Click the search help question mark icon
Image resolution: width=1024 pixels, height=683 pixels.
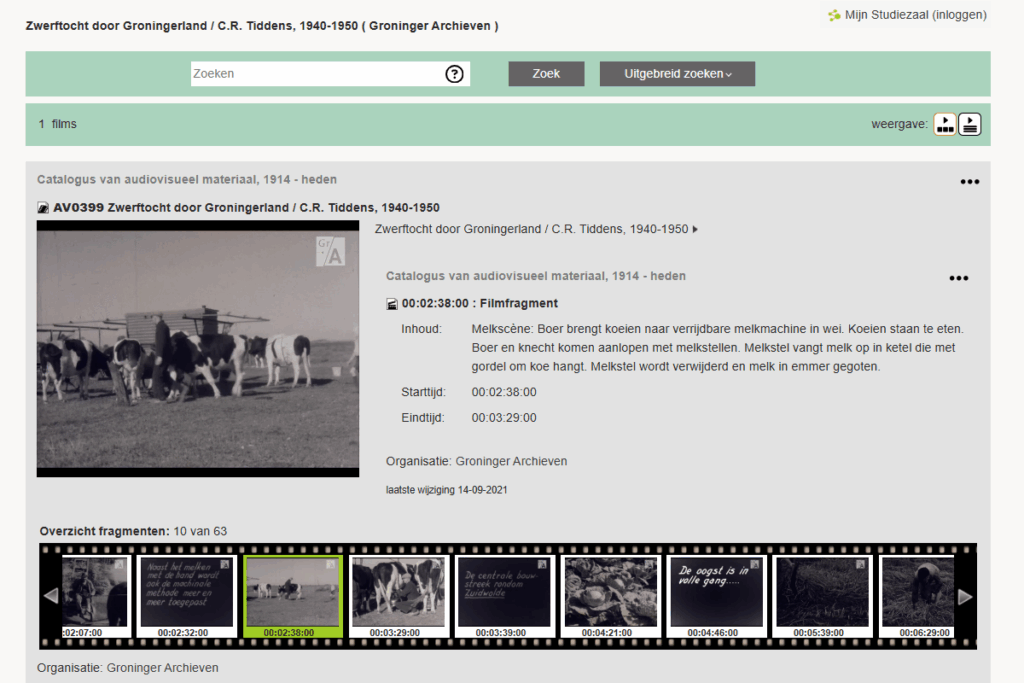point(454,74)
